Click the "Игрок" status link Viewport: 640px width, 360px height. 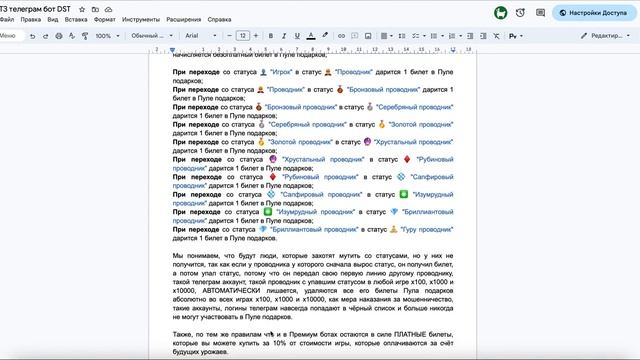coord(281,72)
